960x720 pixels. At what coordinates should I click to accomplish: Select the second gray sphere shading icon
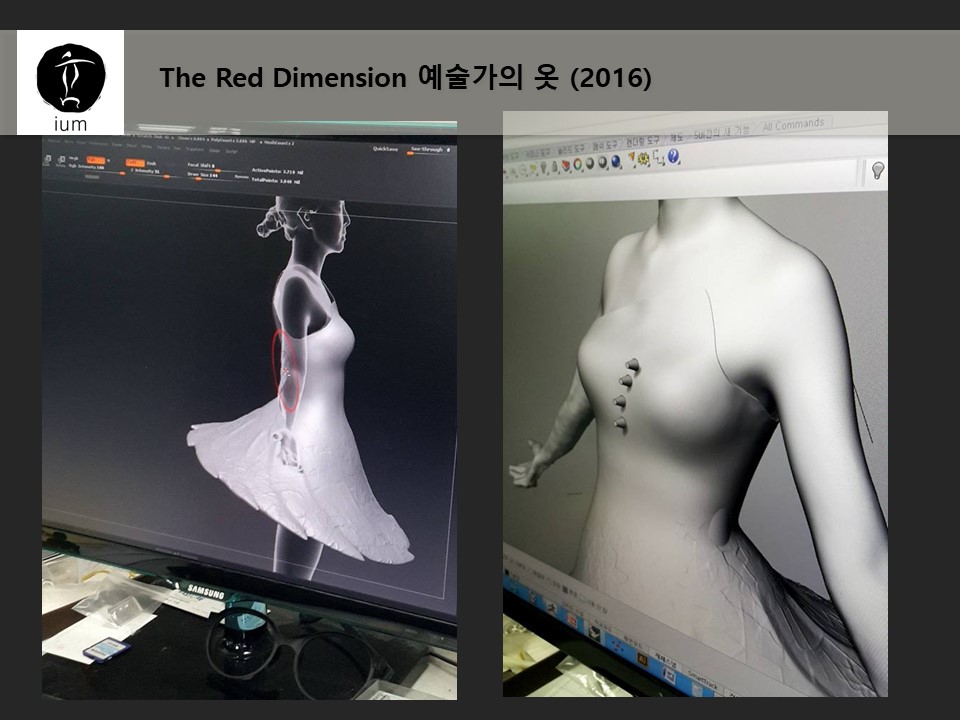click(x=602, y=162)
